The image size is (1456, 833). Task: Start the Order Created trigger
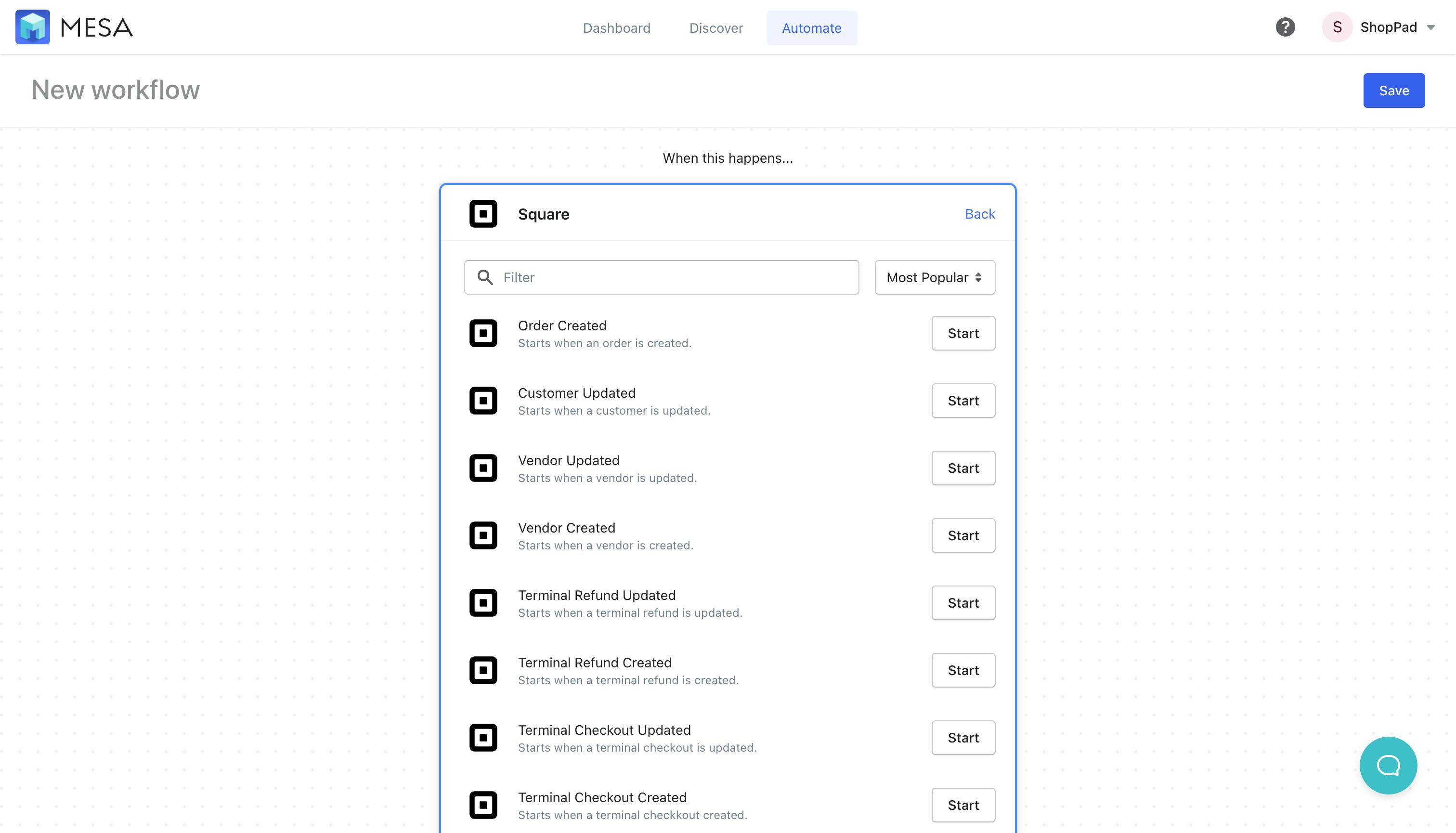click(963, 333)
